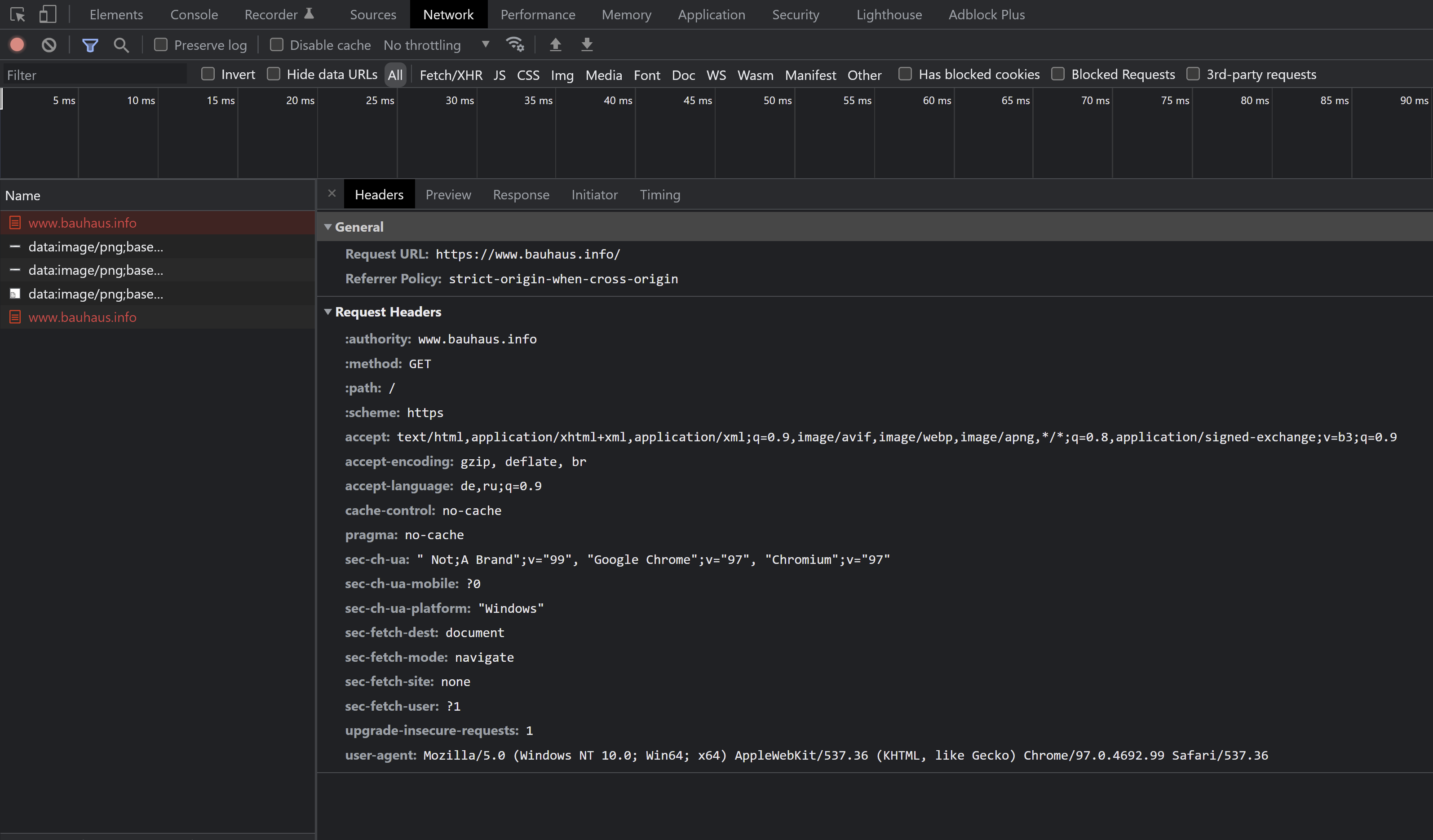Clear the network log
The height and width of the screenshot is (840, 1433).
pos(49,45)
